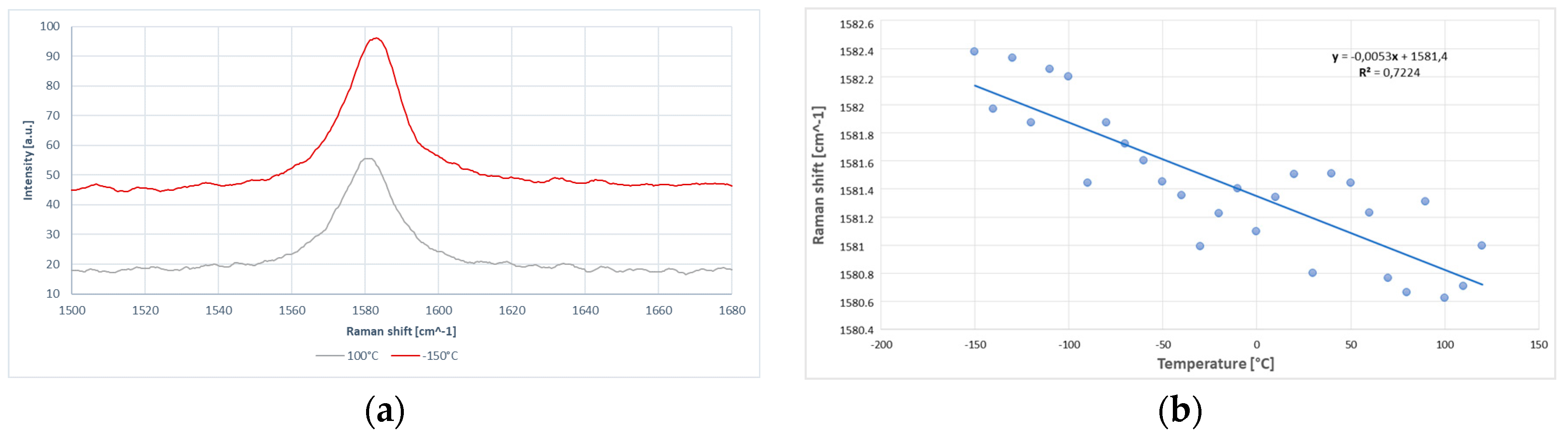
Task: Click the "-50" temperature axis tick label
Action: 1162,345
